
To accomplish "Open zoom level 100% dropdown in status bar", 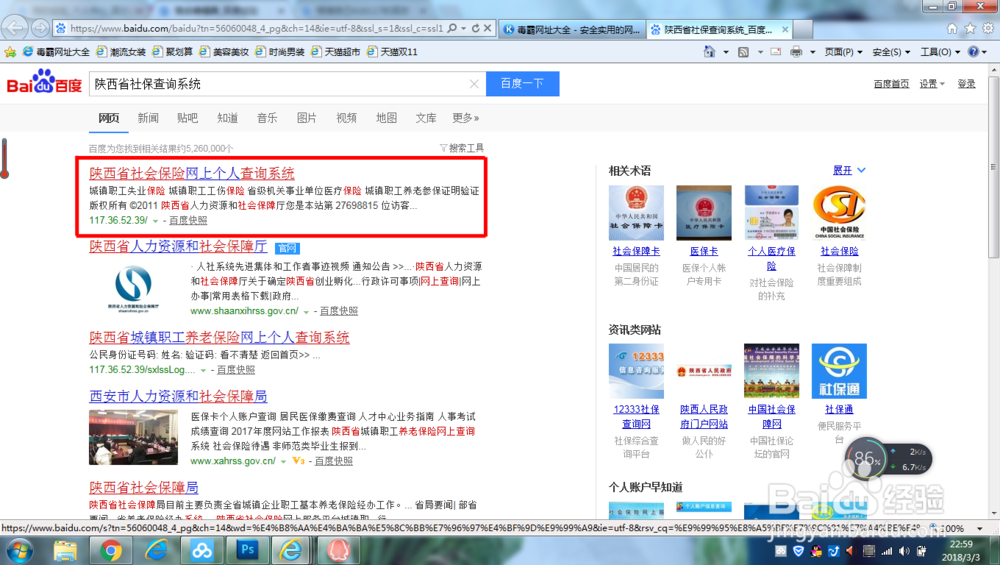I will point(980,528).
